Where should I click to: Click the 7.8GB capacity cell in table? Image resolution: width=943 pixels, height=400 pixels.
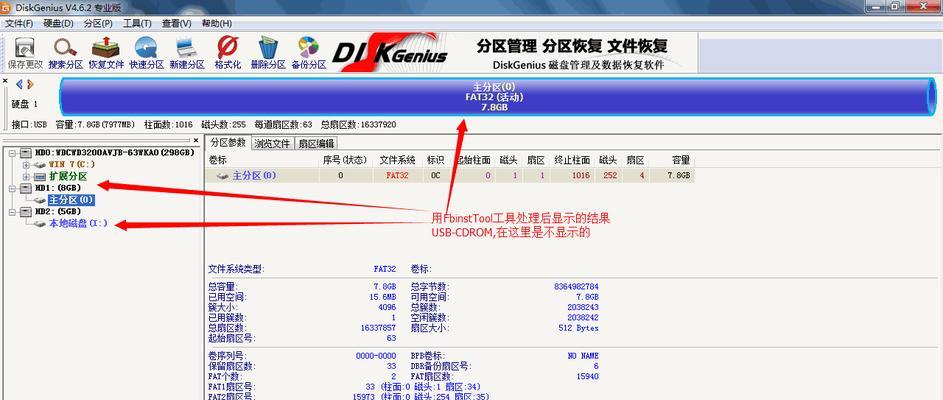coord(678,176)
